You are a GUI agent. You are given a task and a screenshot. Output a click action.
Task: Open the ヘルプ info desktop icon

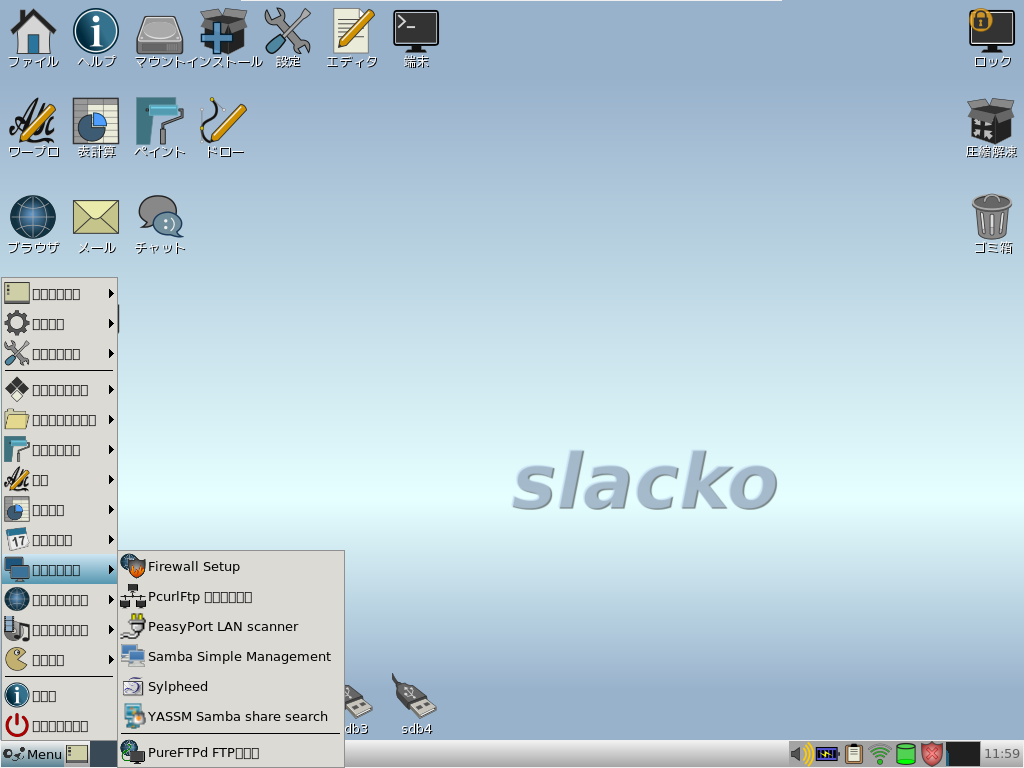[95, 38]
